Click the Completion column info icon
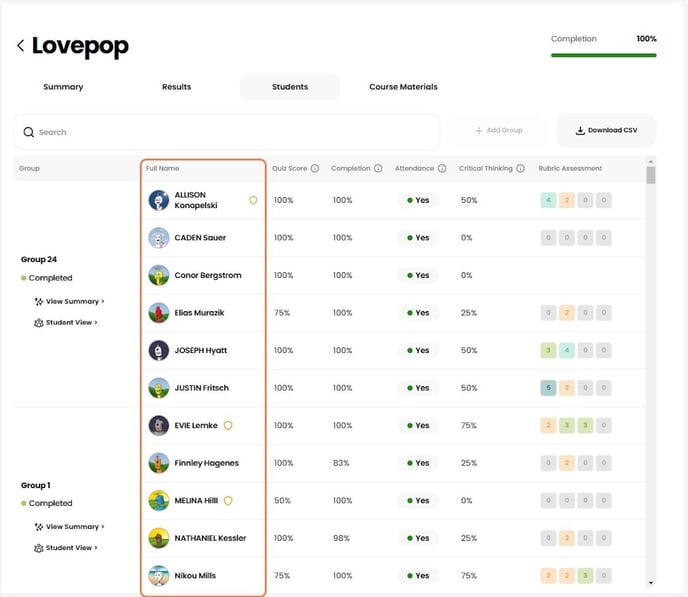 [x=378, y=169]
